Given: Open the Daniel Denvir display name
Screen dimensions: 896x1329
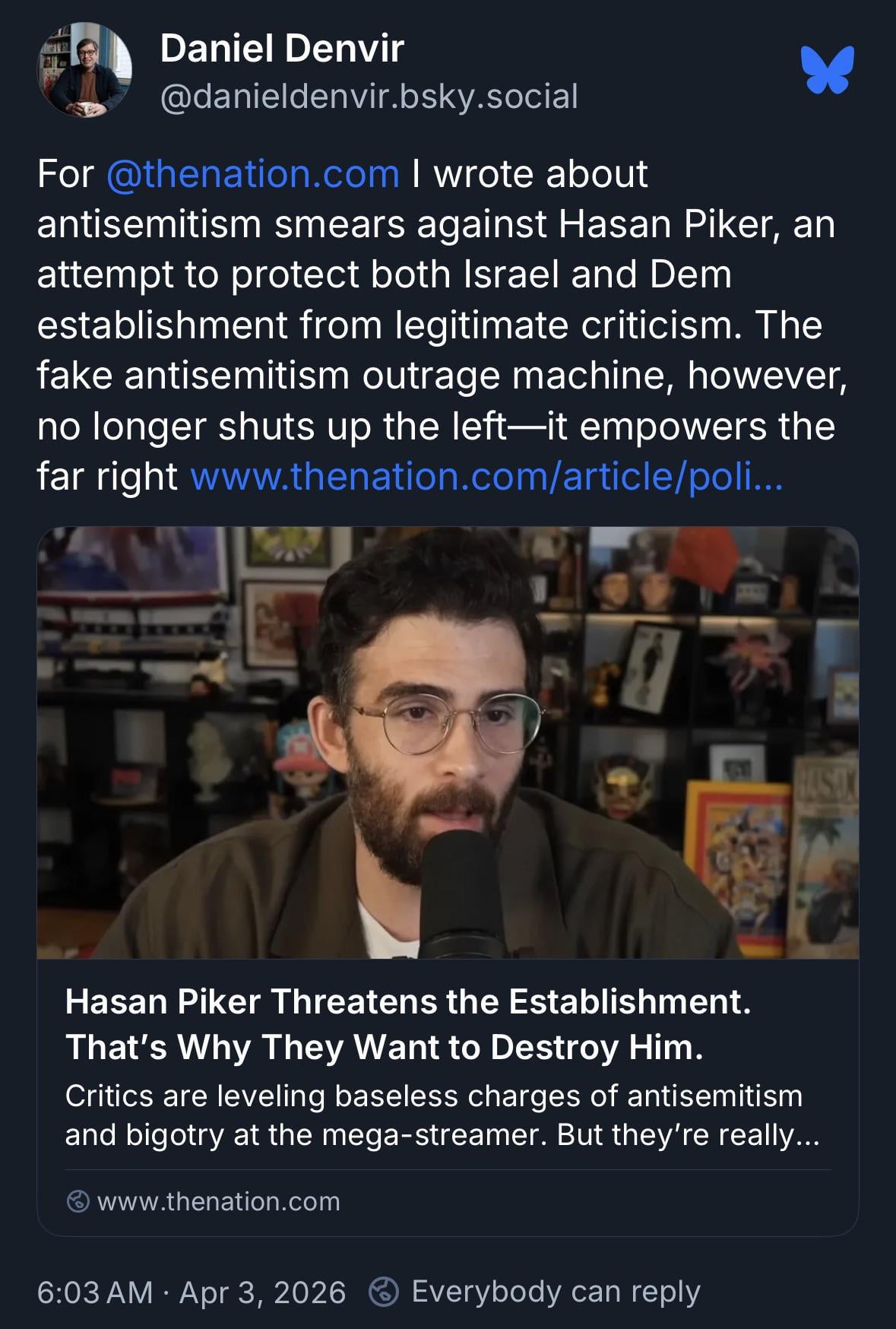Looking at the screenshot, I should (x=282, y=49).
